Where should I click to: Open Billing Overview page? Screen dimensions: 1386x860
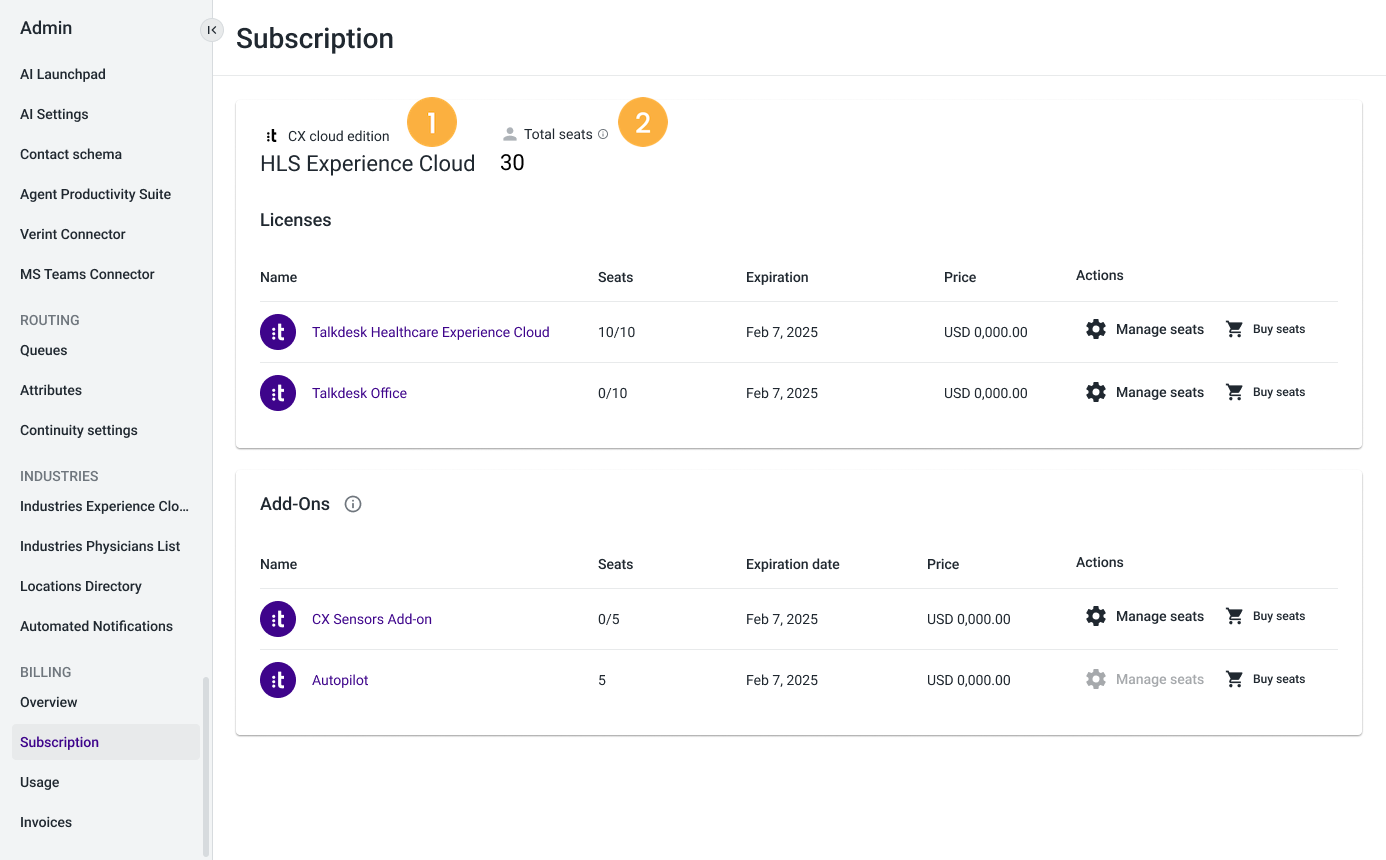(49, 702)
